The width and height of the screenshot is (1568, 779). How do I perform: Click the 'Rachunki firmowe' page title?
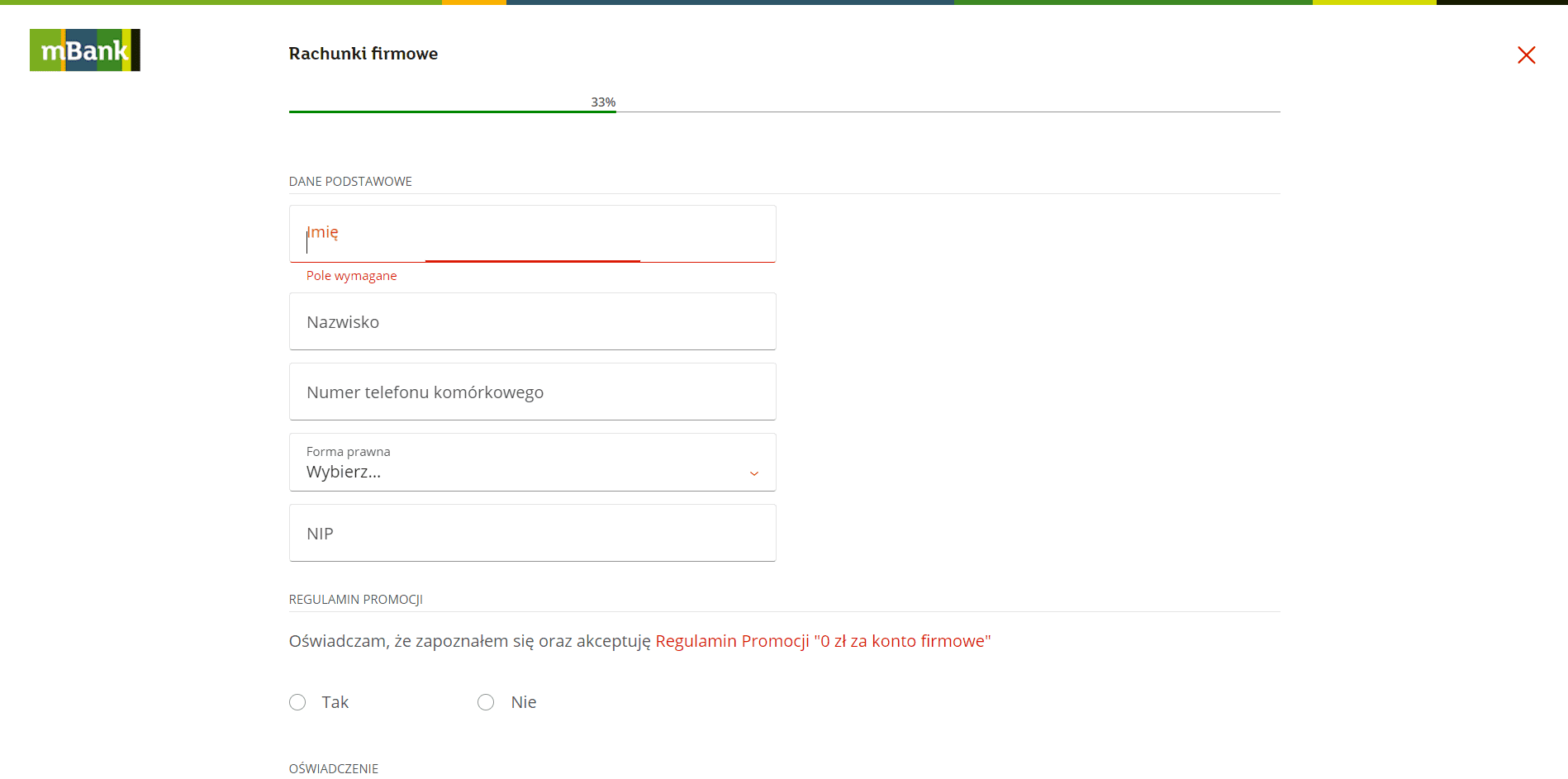tap(363, 54)
